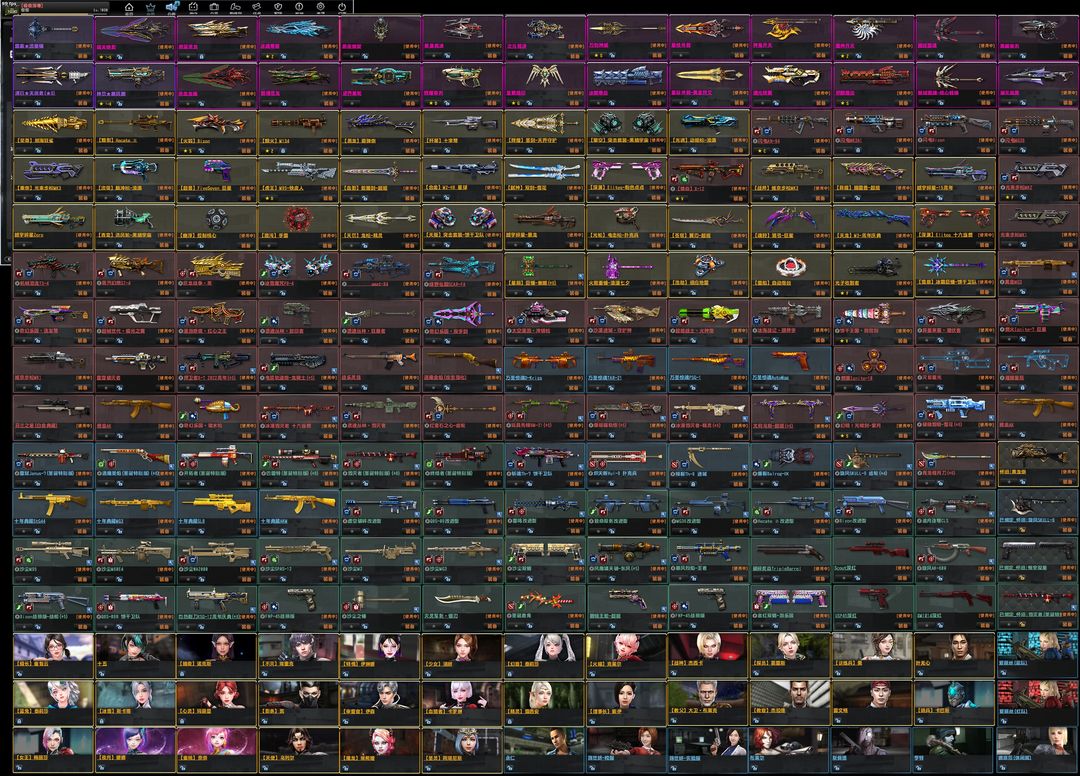Choose the pink-haired girl on pink background

(217, 751)
